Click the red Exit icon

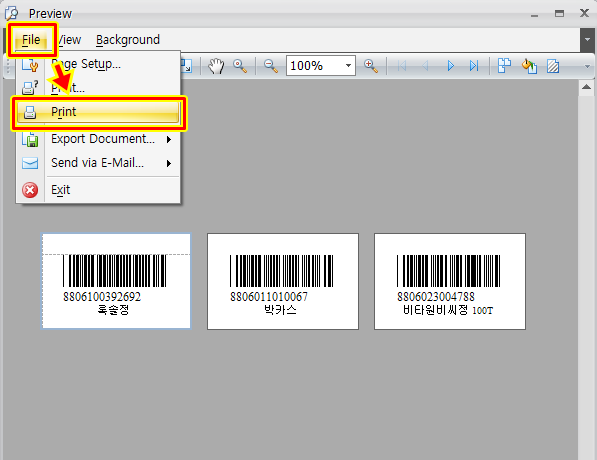coord(30,190)
